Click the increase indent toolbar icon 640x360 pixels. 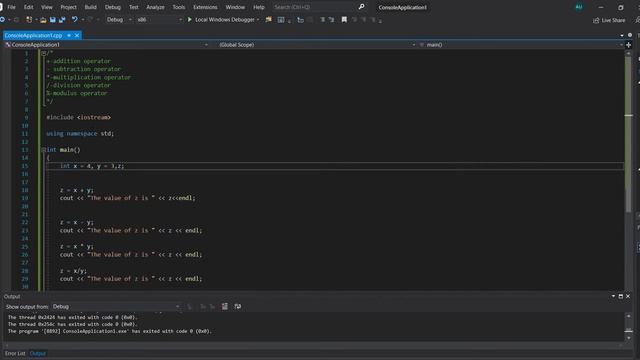click(331, 20)
